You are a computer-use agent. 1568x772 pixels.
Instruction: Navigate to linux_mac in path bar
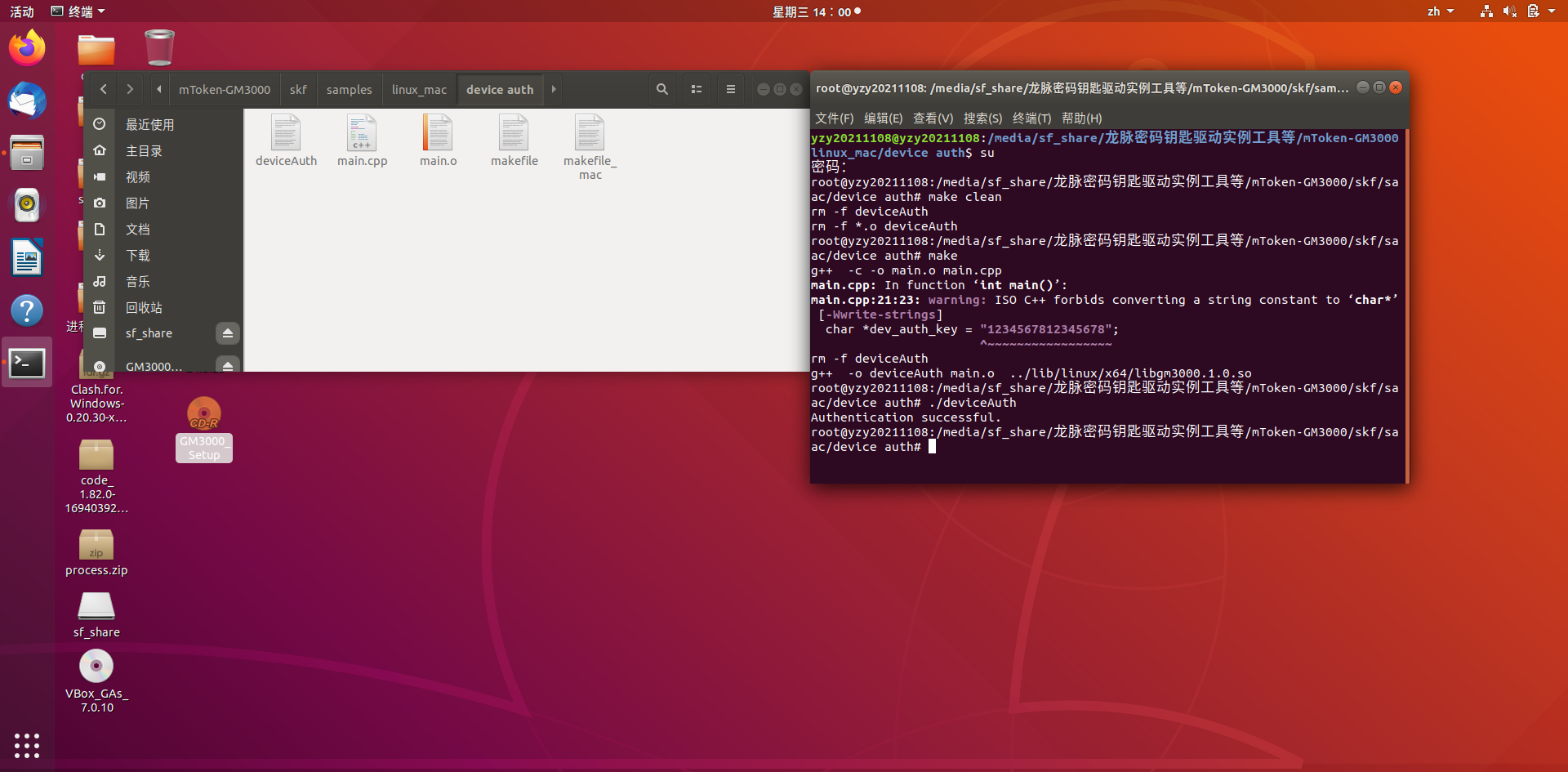(x=419, y=89)
